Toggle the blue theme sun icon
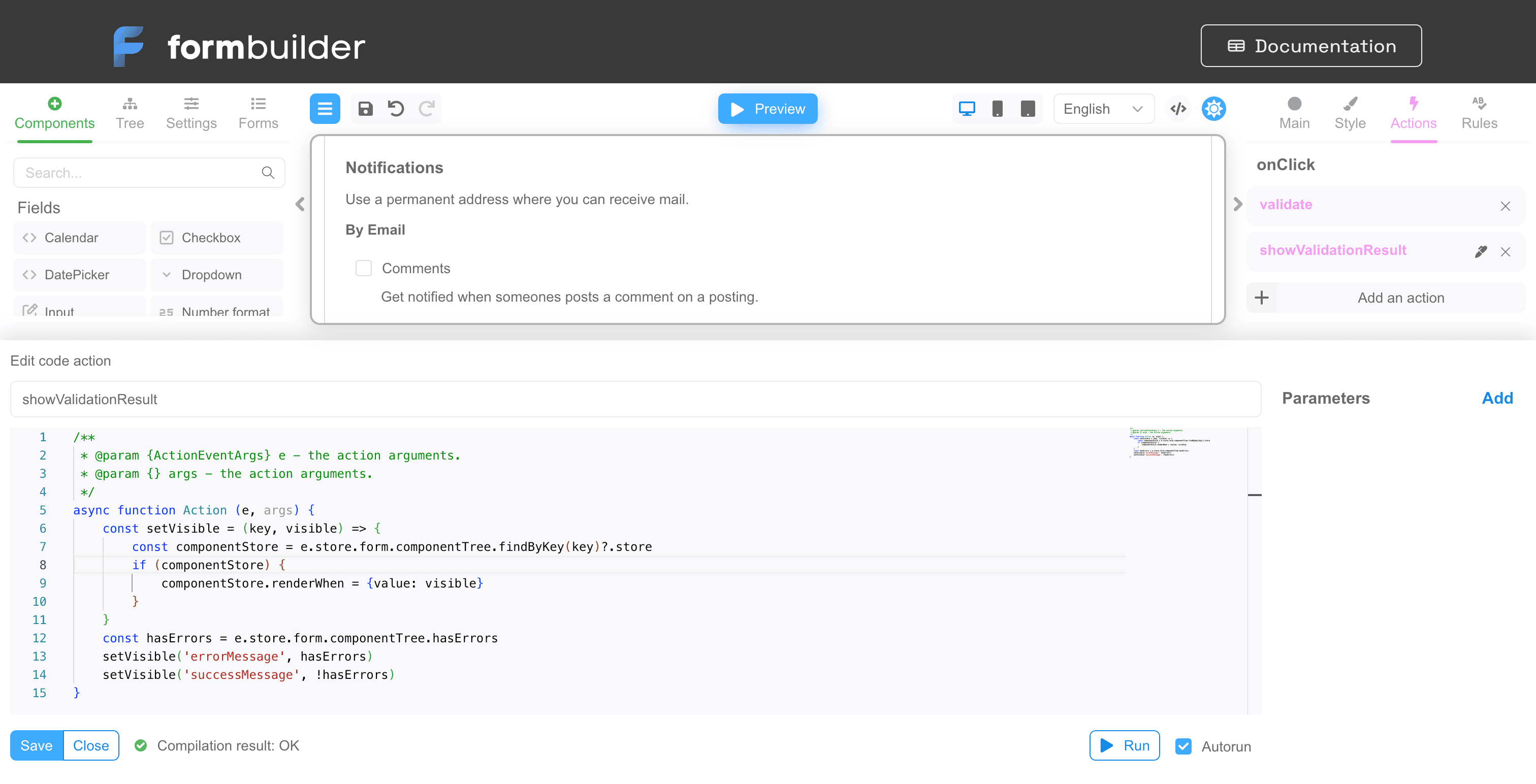 1213,109
